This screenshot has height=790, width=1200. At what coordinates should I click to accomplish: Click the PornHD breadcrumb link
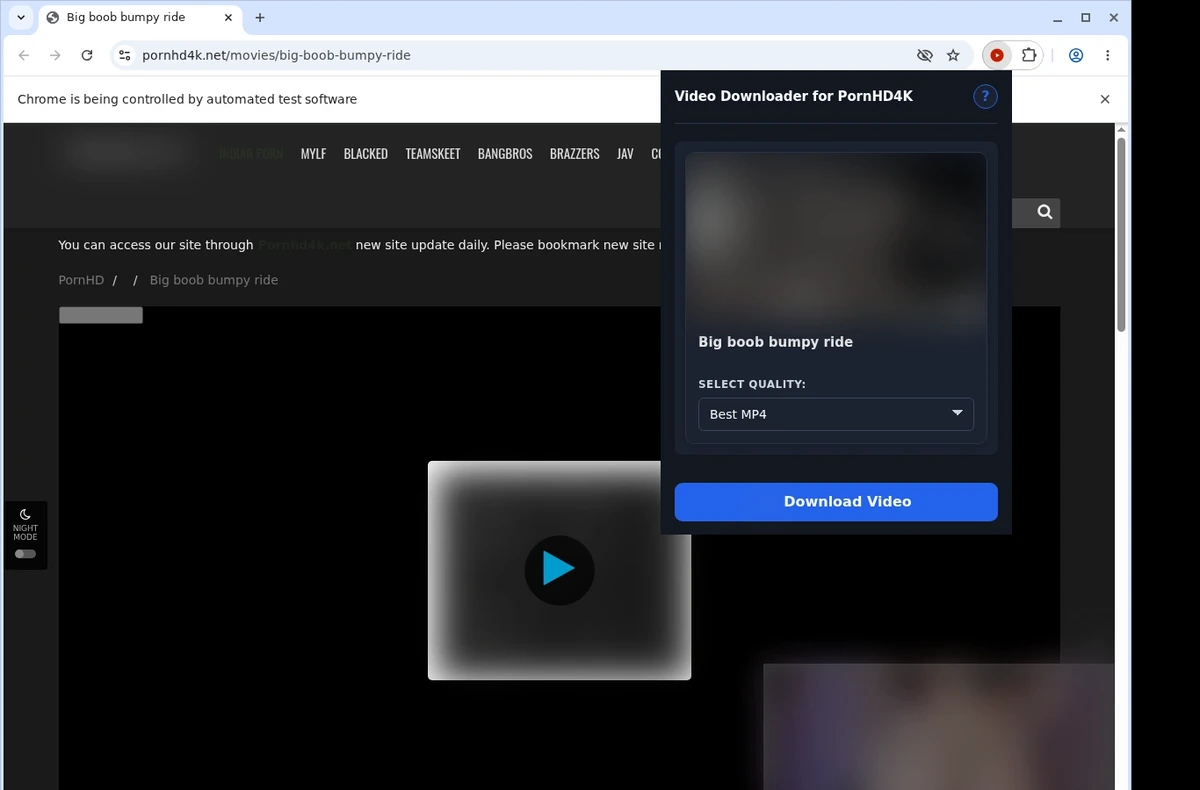pos(81,280)
